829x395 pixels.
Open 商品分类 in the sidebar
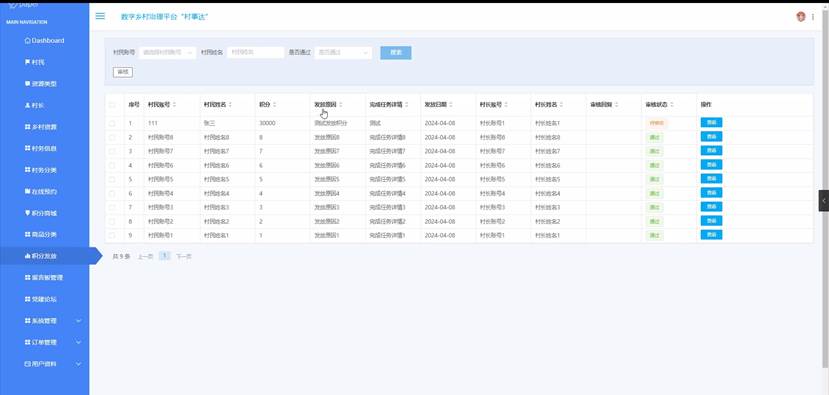[x=44, y=234]
